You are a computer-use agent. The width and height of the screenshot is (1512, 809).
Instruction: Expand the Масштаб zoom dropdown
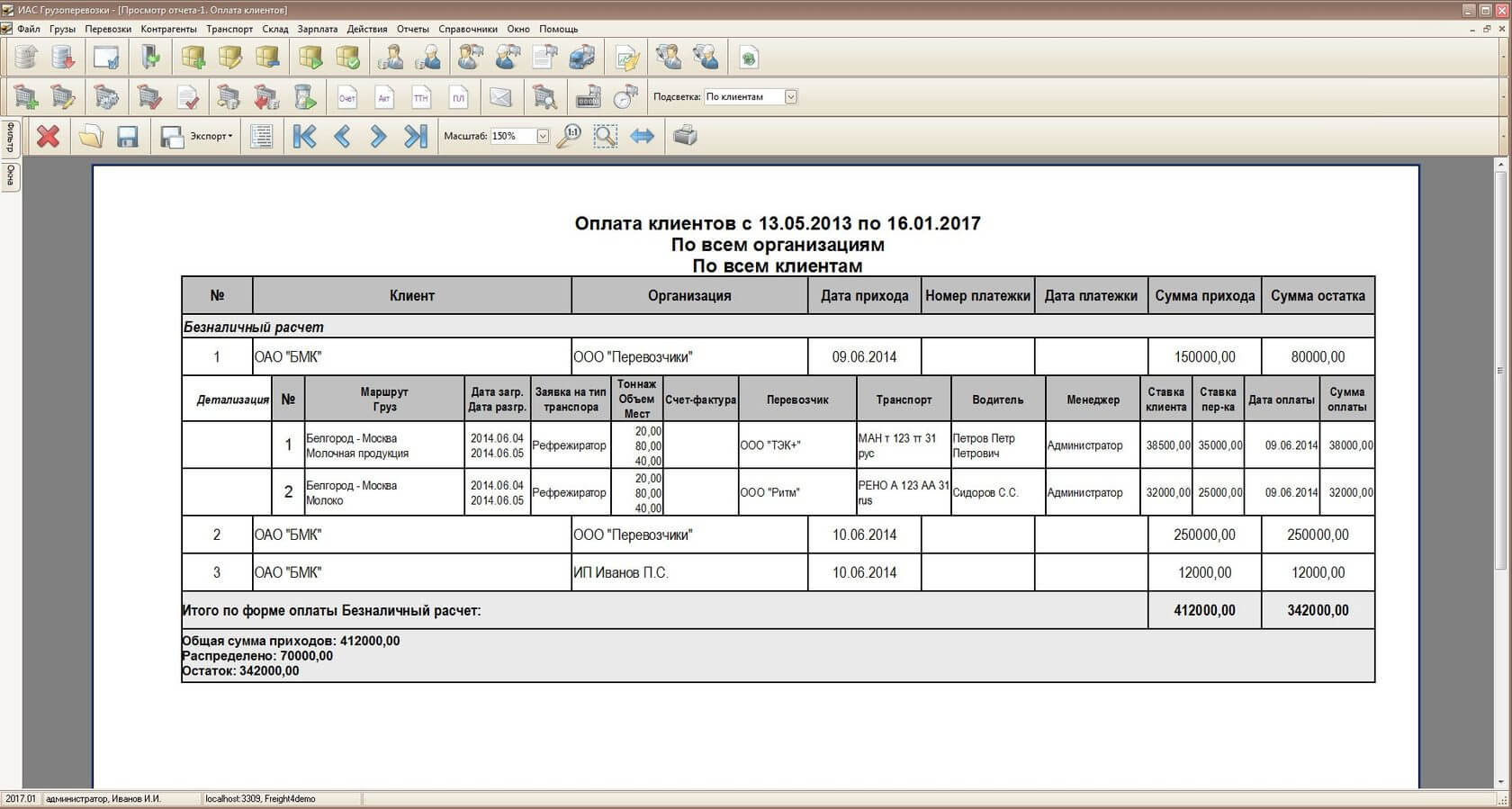(543, 136)
